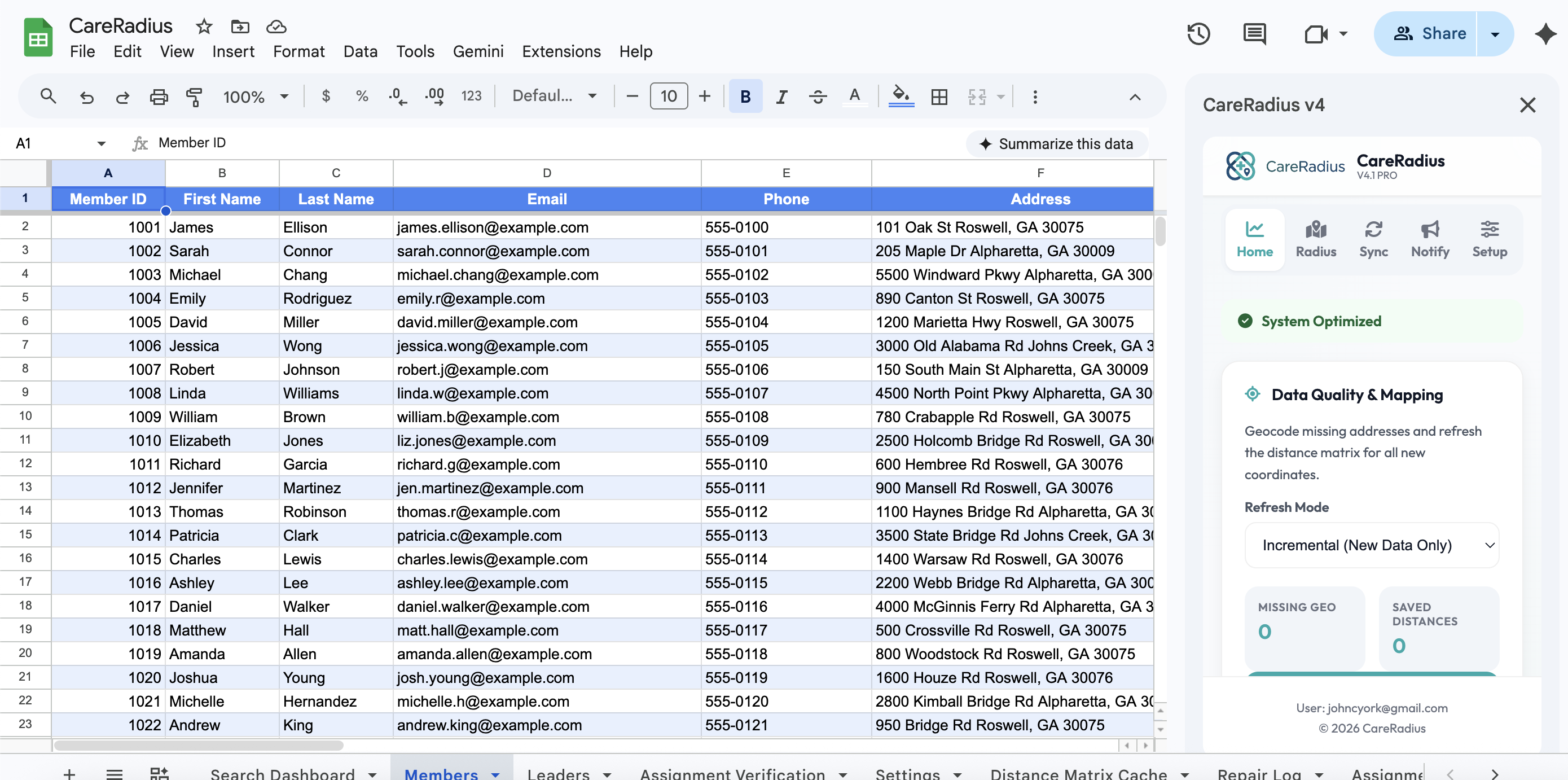
Task: Add a new sheet with plus icon
Action: (69, 773)
